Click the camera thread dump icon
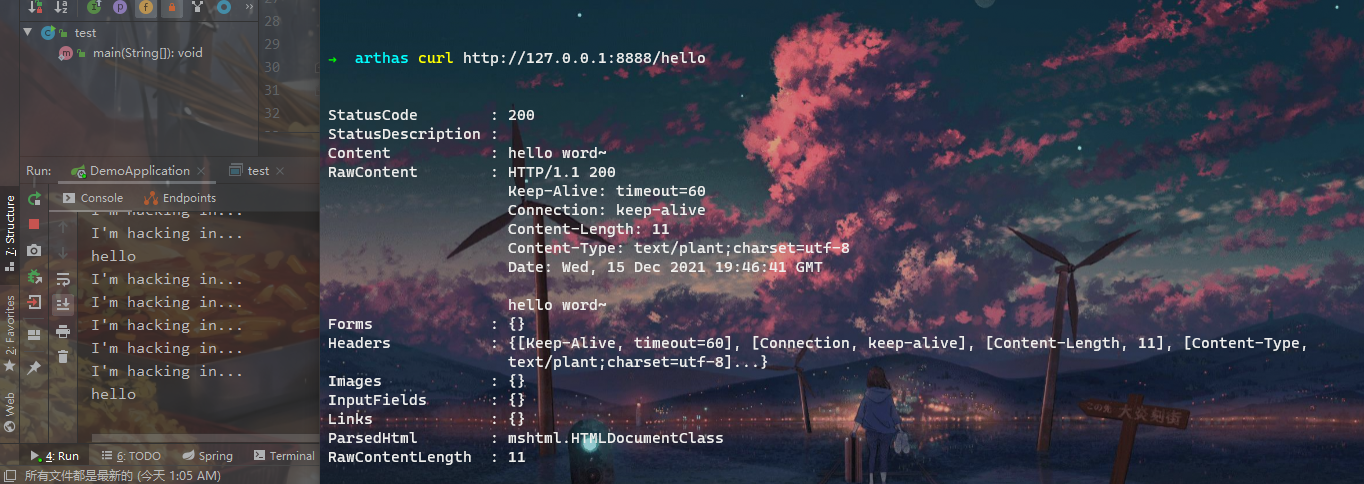The width and height of the screenshot is (1364, 484). pyautogui.click(x=34, y=250)
